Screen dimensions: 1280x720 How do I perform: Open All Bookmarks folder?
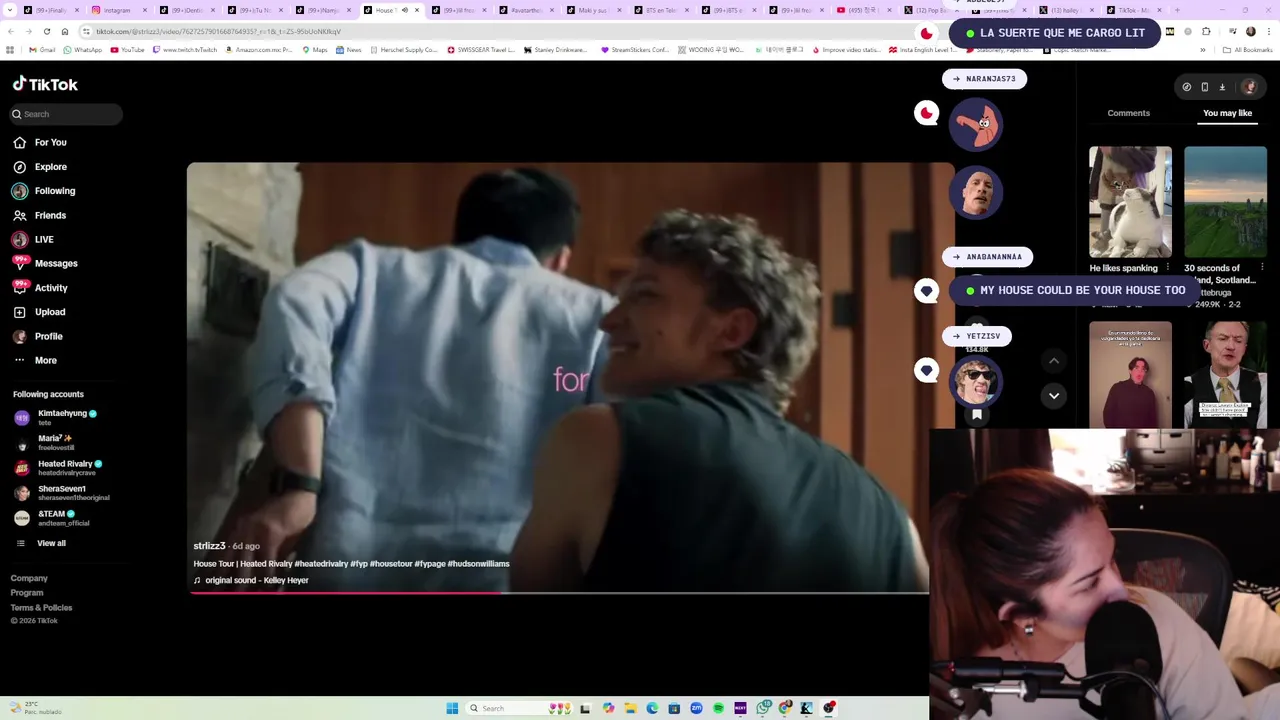(x=1248, y=50)
